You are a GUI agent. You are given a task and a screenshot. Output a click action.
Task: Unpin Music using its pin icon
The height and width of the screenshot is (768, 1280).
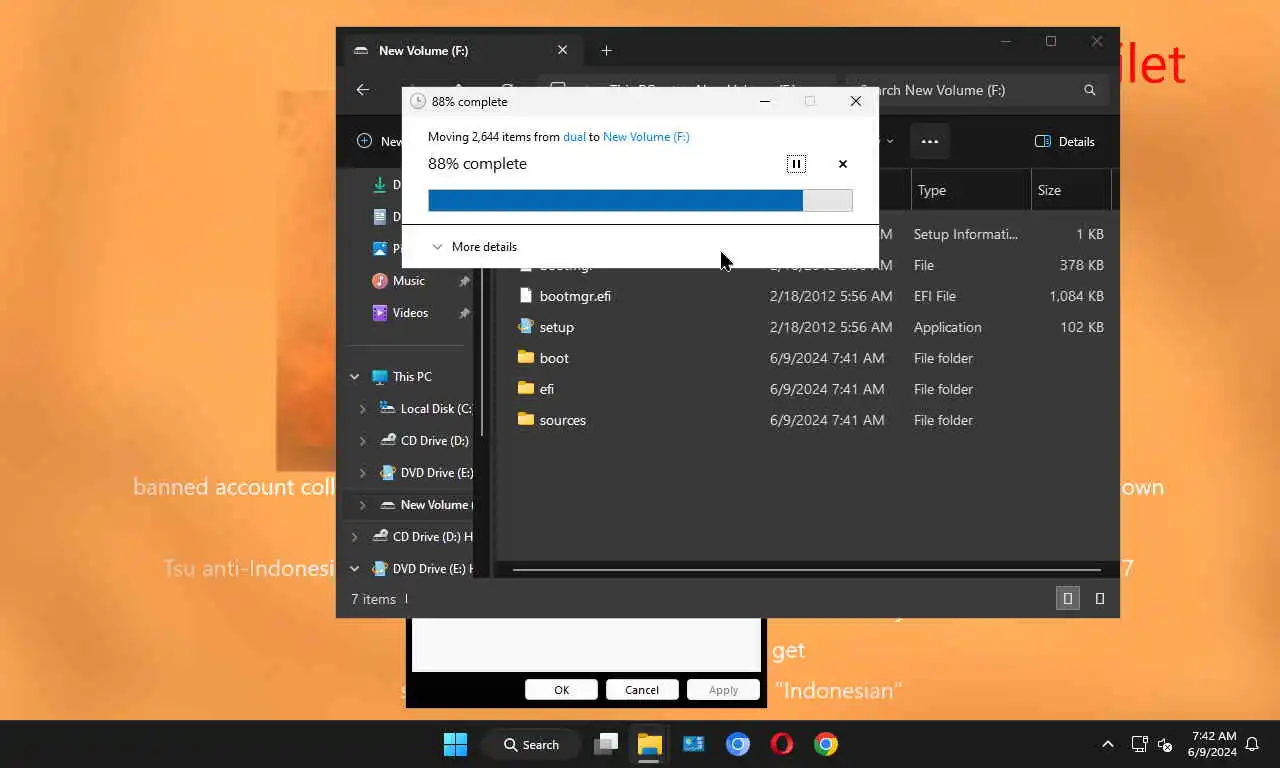pos(464,282)
